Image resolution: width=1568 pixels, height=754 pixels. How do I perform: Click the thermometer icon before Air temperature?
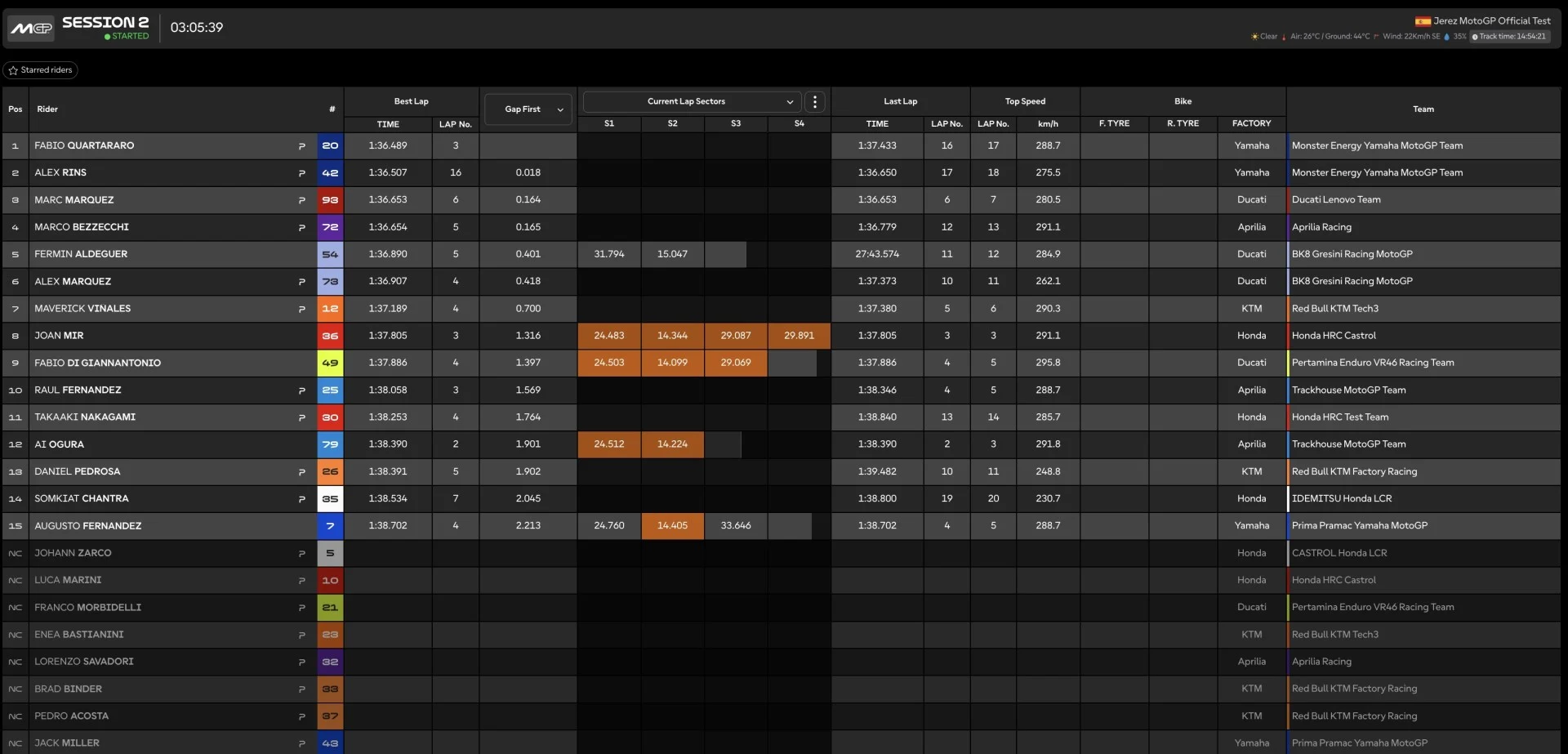click(1284, 37)
